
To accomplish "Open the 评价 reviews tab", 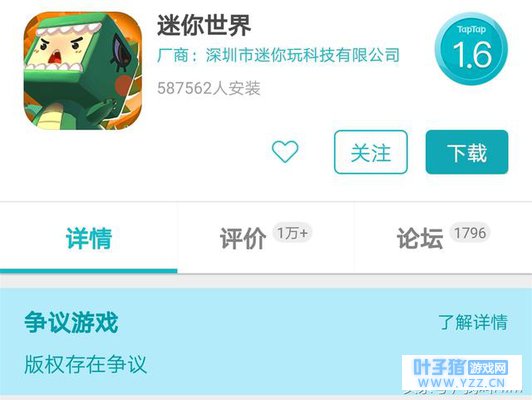I will point(243,239).
